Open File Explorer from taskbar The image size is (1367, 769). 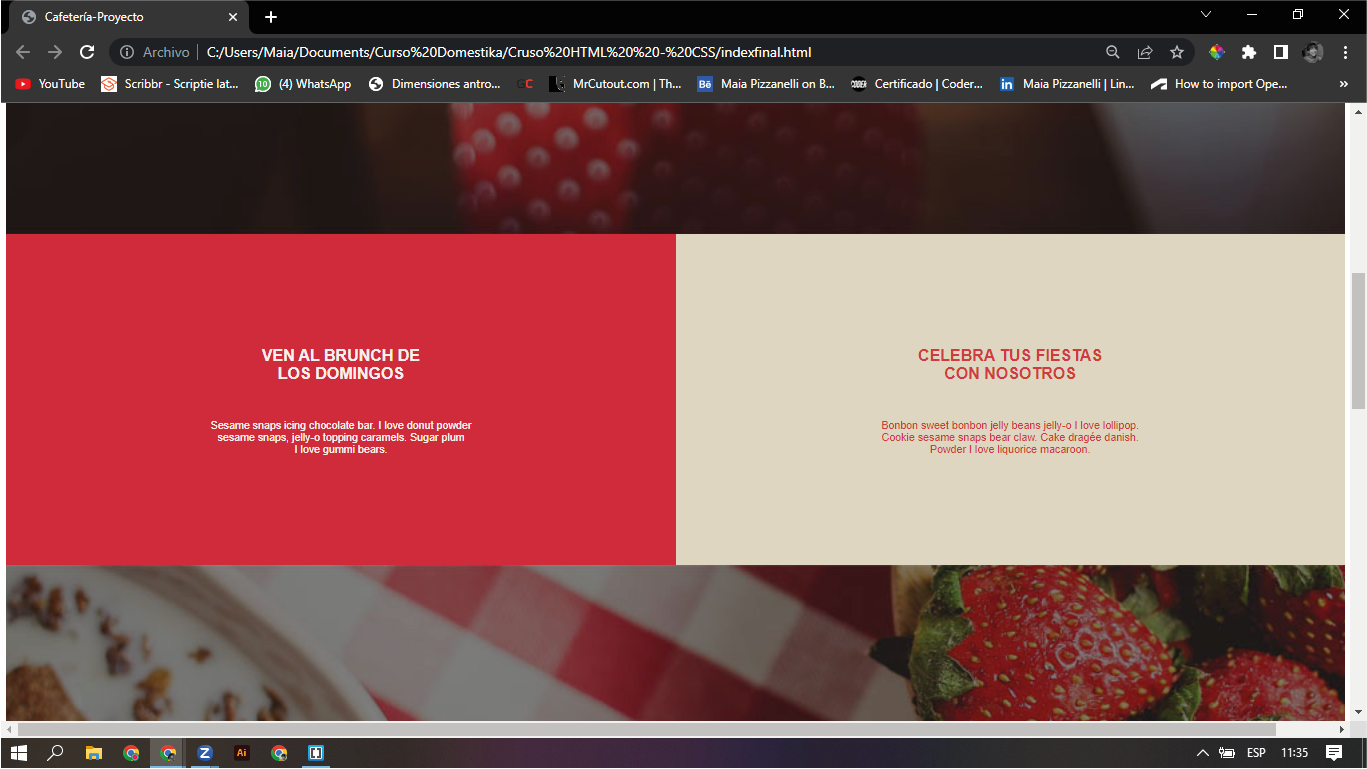(94, 753)
